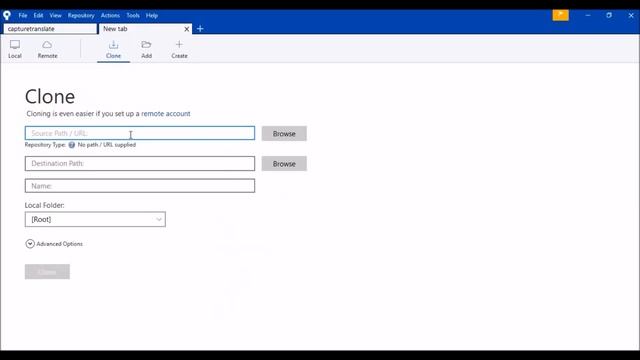The height and width of the screenshot is (360, 640).
Task: Select the Add repository icon
Action: [x=146, y=49]
